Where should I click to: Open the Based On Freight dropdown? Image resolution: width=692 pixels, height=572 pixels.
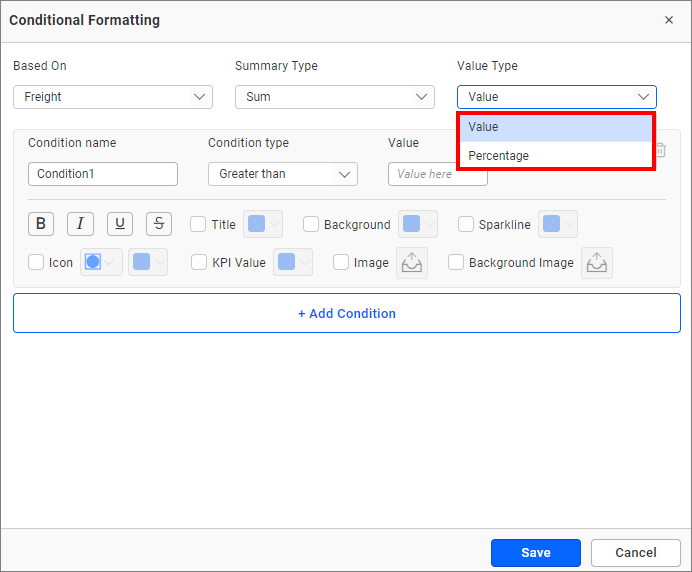[x=113, y=97]
